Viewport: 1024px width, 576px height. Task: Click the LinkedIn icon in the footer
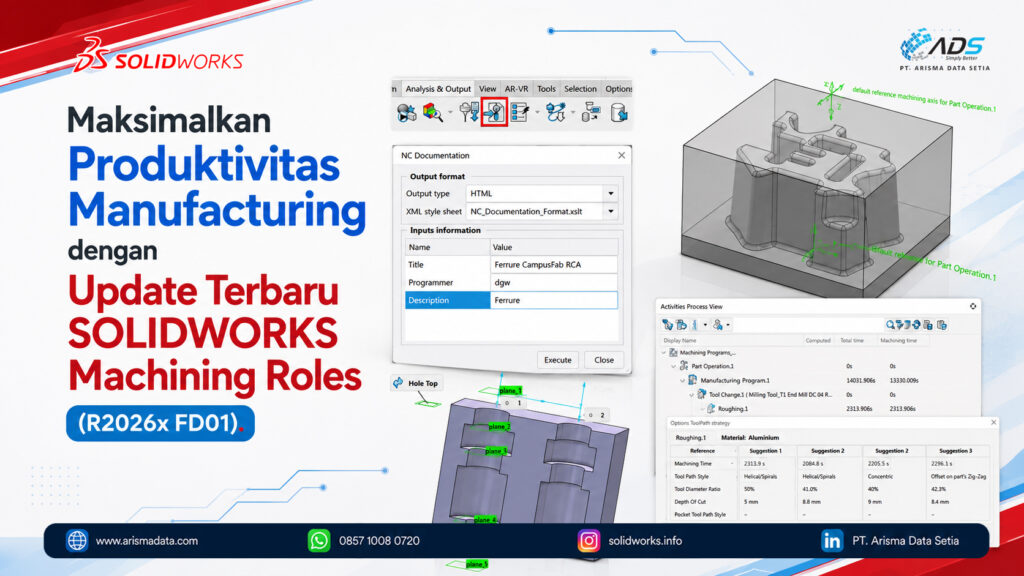(x=832, y=541)
